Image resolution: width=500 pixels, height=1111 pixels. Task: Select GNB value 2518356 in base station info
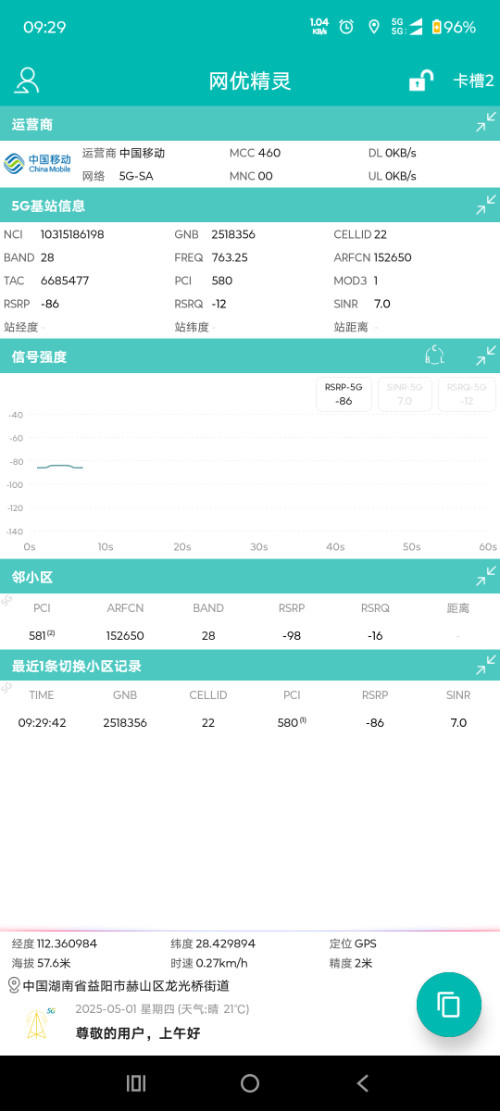[x=233, y=235]
